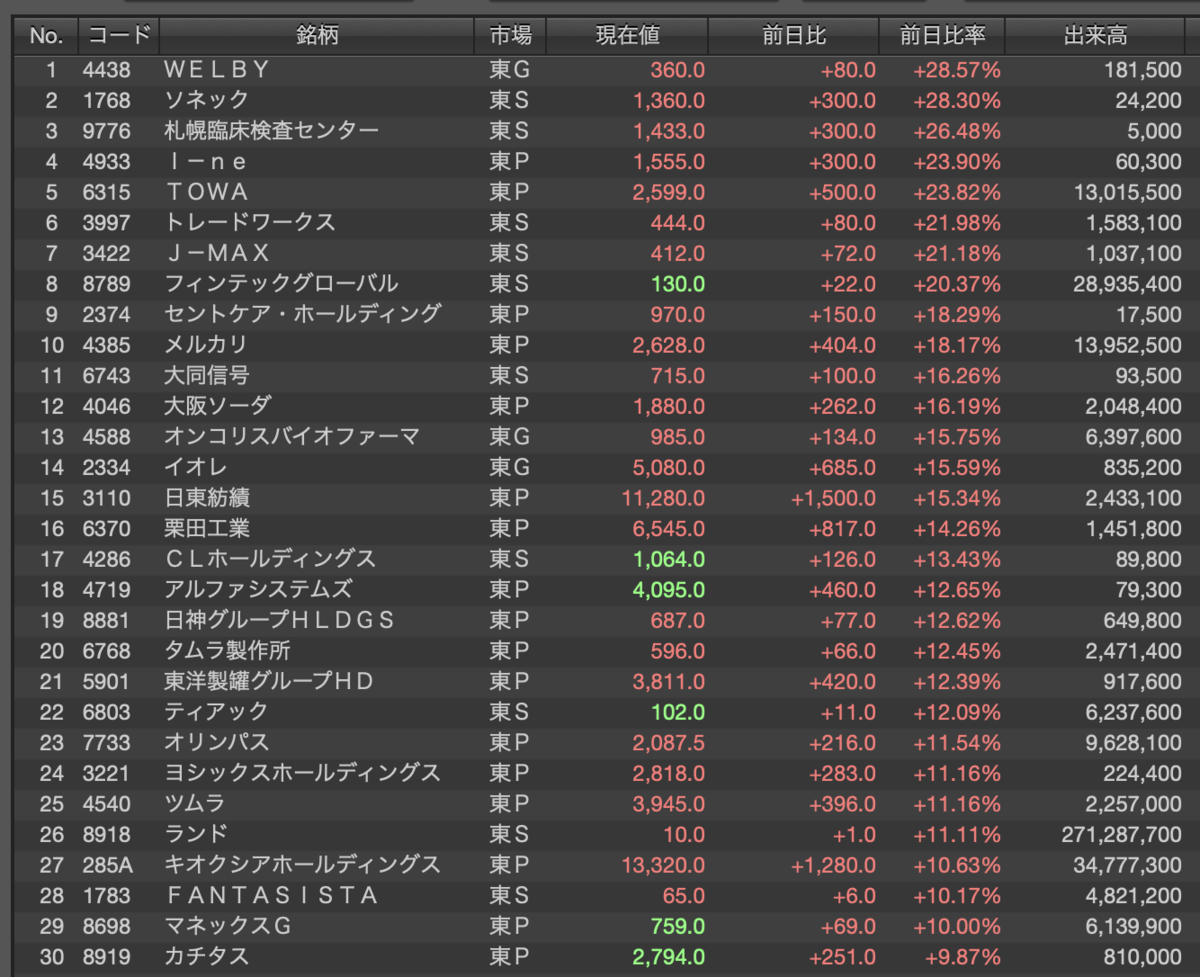Click オンコリスバイオファーマ entry
1200x977 pixels.
pos(292,436)
